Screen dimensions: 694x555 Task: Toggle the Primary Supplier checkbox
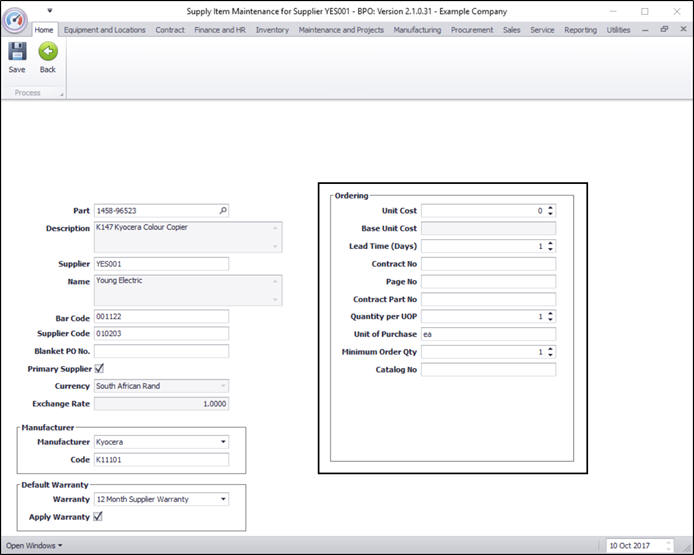point(99,368)
